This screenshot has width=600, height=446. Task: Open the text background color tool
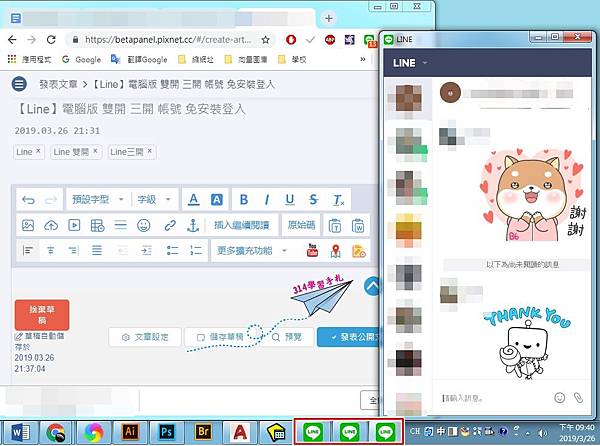(x=217, y=199)
